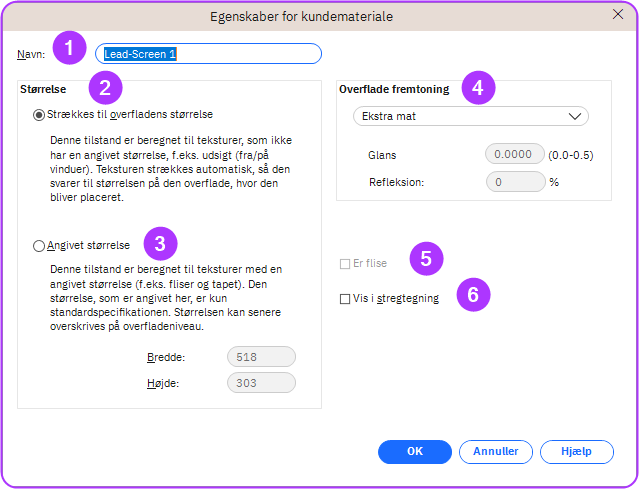This screenshot has width=639, height=489.
Task: Click the purple badge number 2
Action: pos(104,89)
